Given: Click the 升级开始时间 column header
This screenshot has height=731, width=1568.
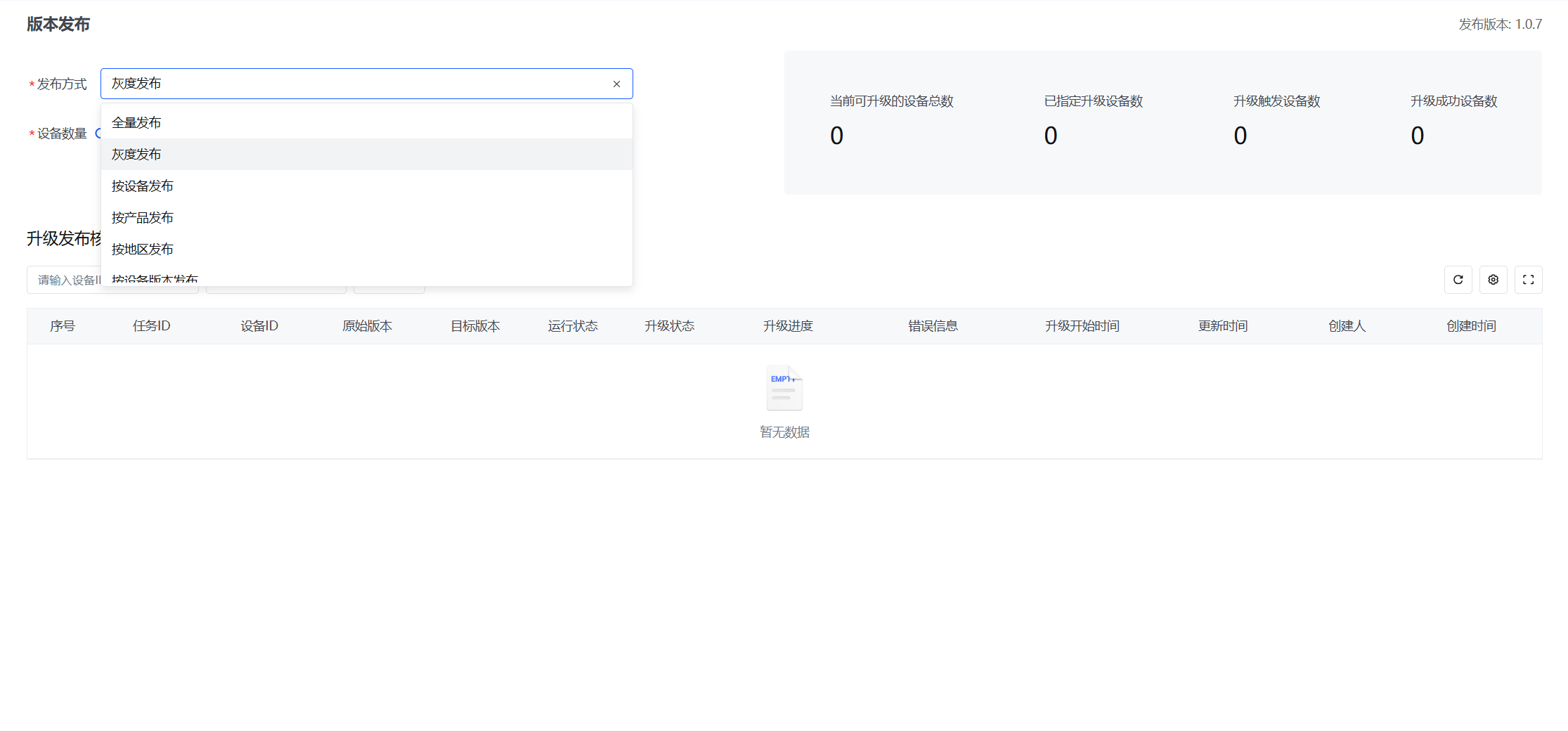Looking at the screenshot, I should [1082, 326].
